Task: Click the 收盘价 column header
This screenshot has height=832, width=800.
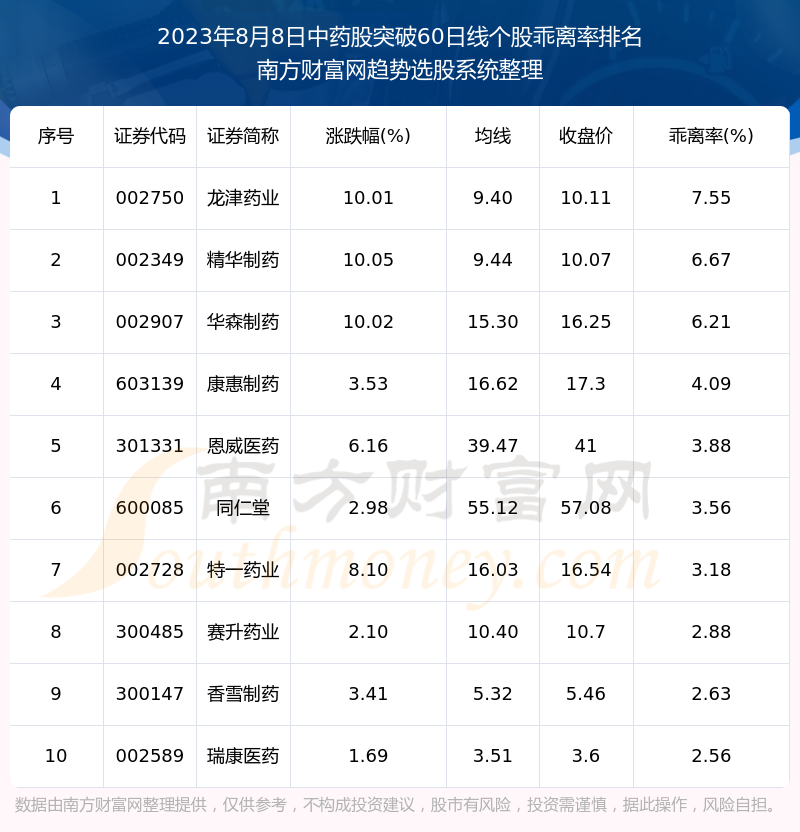Action: coord(586,137)
